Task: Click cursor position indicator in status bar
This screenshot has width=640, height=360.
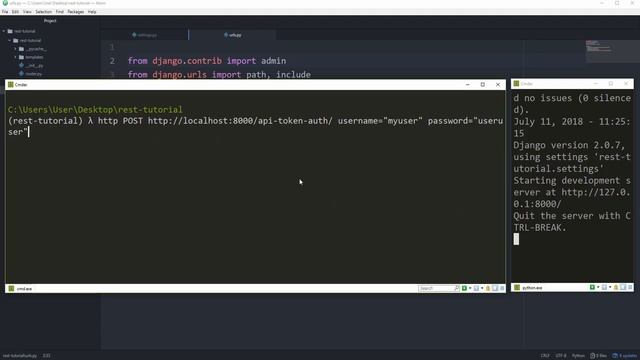Action: coord(47,356)
